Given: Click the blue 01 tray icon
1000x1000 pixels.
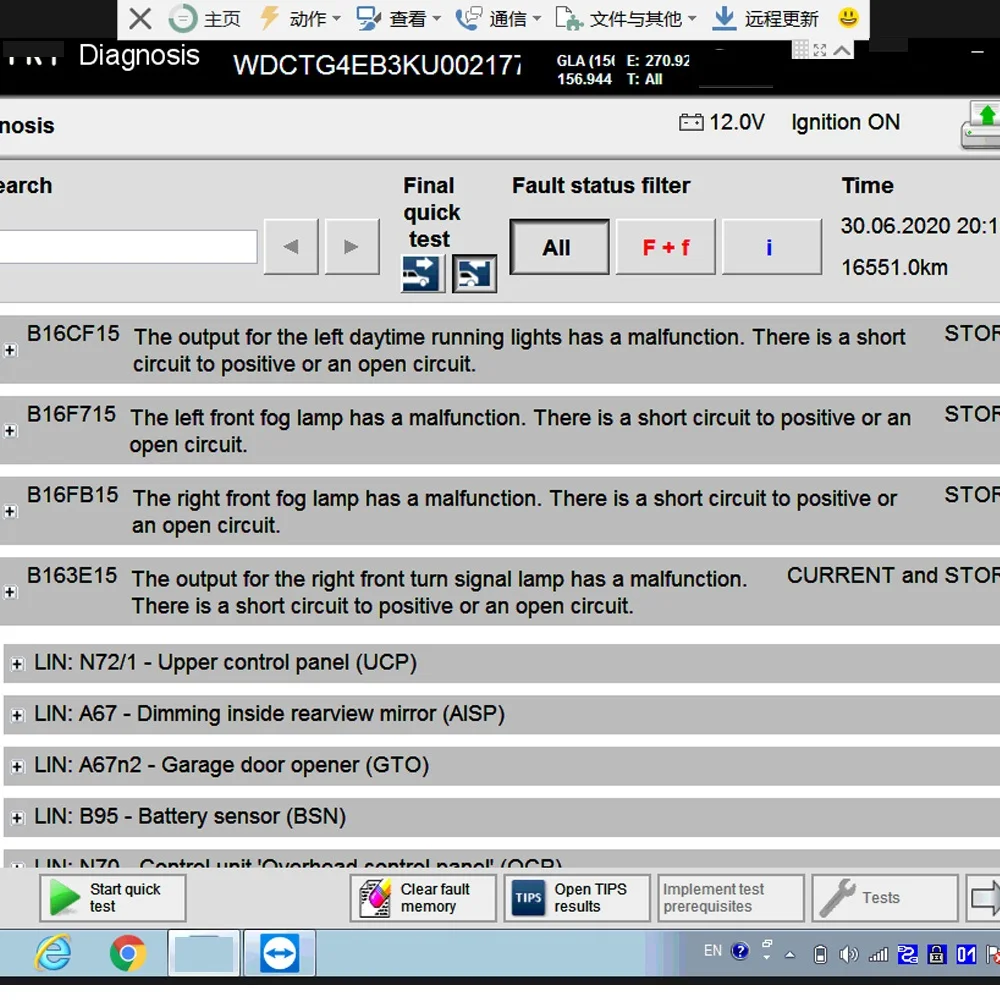Looking at the screenshot, I should pos(966,955).
